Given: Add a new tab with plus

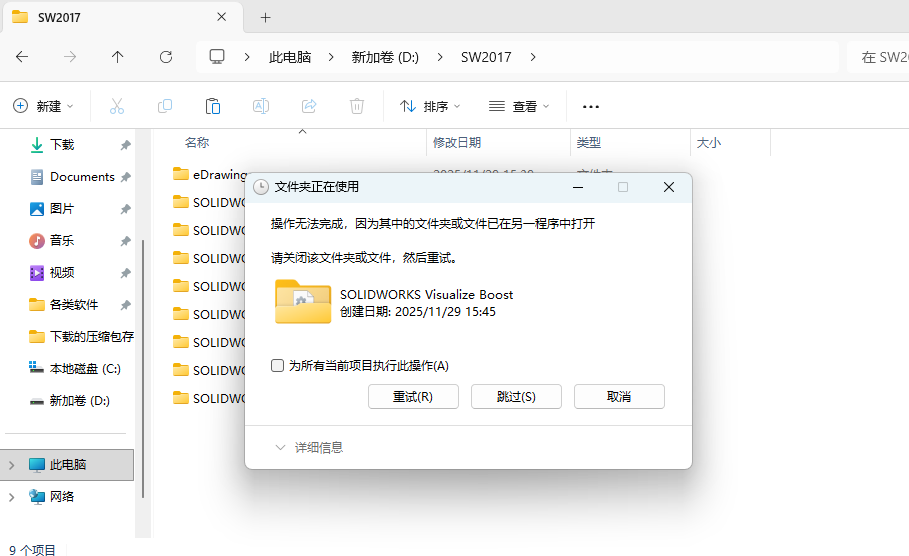Looking at the screenshot, I should click(266, 17).
